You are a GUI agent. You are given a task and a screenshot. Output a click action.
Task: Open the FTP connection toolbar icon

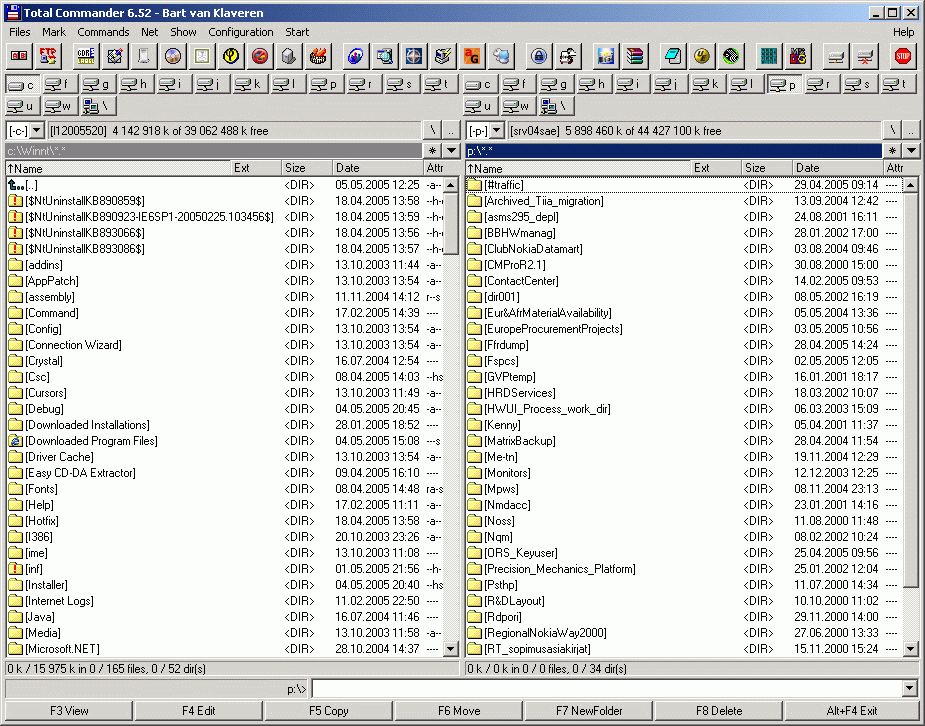[x=48, y=56]
